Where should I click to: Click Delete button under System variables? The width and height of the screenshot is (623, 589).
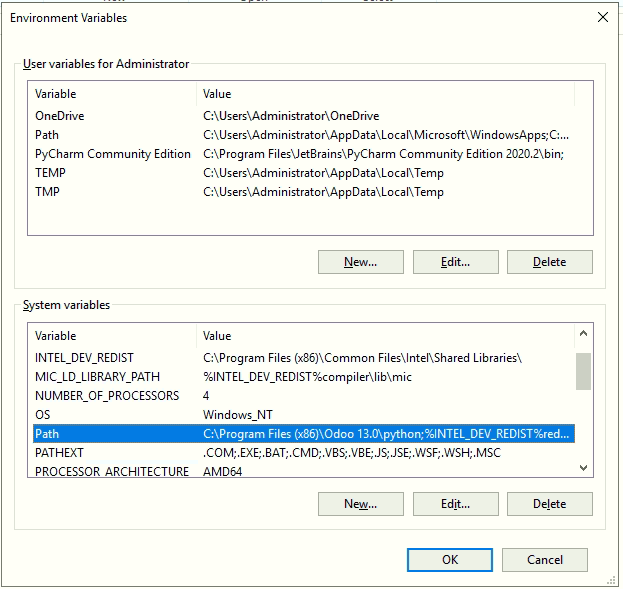549,504
